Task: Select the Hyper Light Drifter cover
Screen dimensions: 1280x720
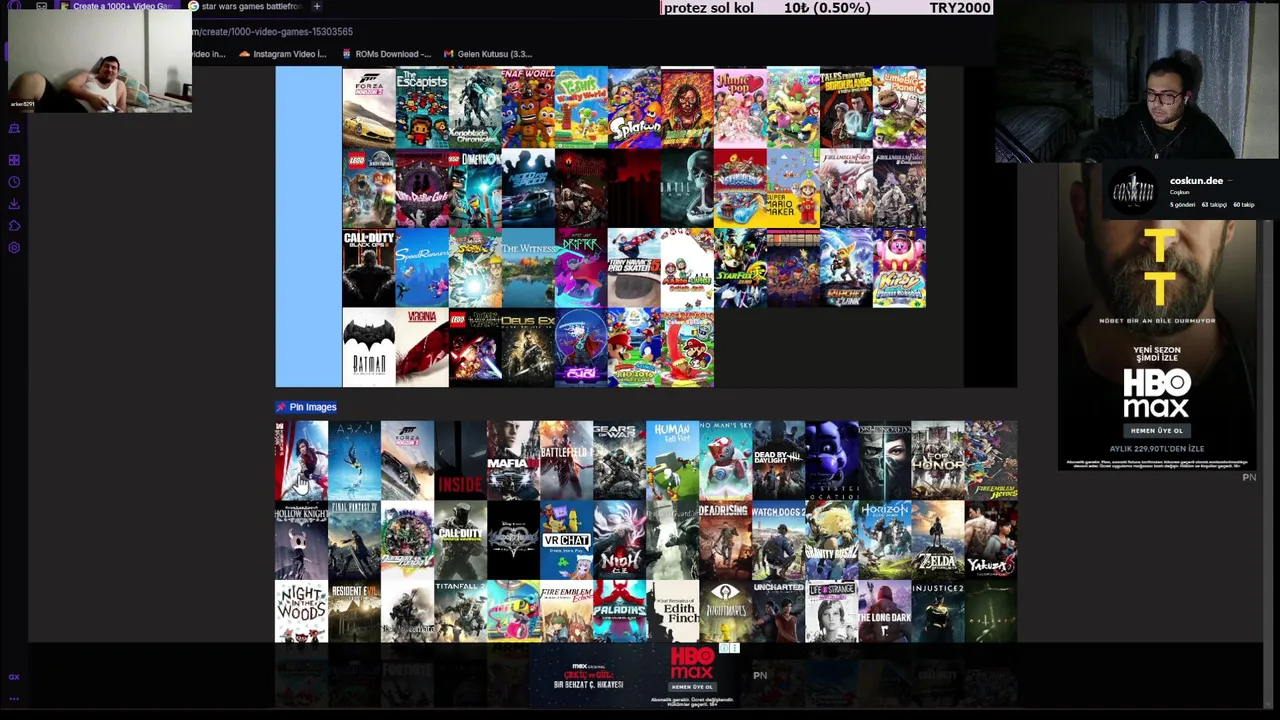Action: [580, 268]
